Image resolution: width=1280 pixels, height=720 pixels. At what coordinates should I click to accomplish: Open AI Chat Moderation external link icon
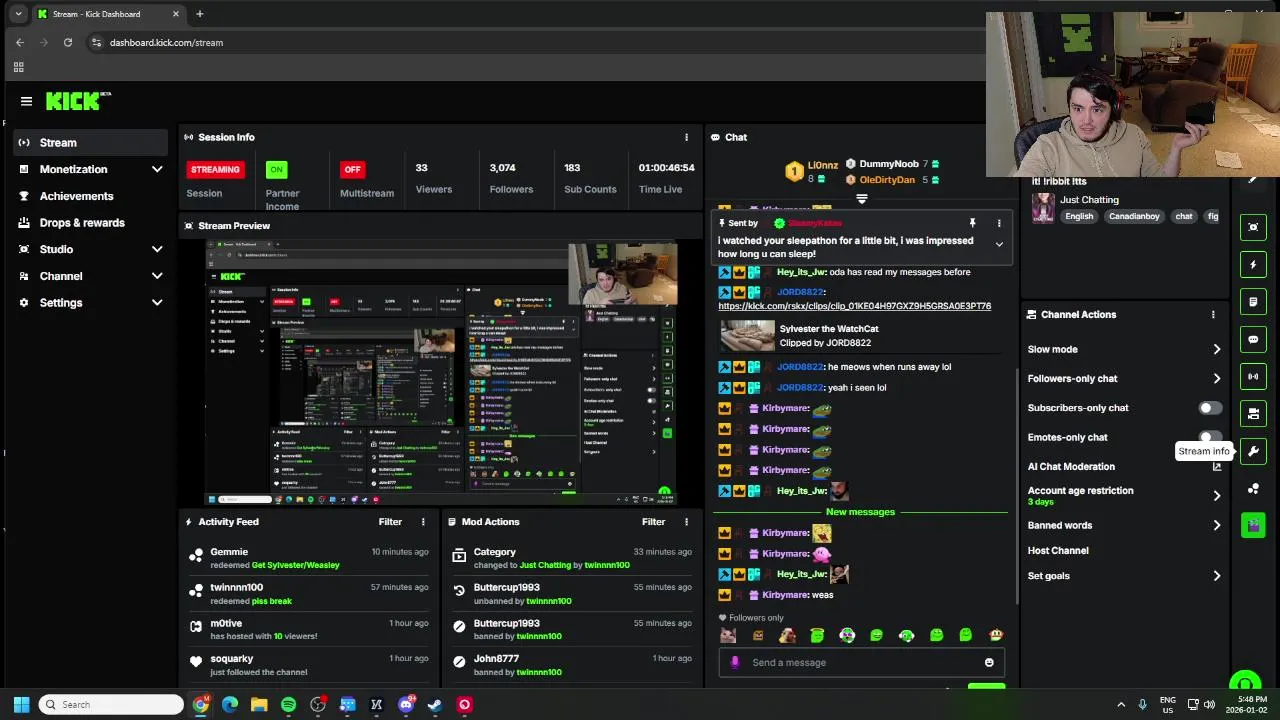1217,467
